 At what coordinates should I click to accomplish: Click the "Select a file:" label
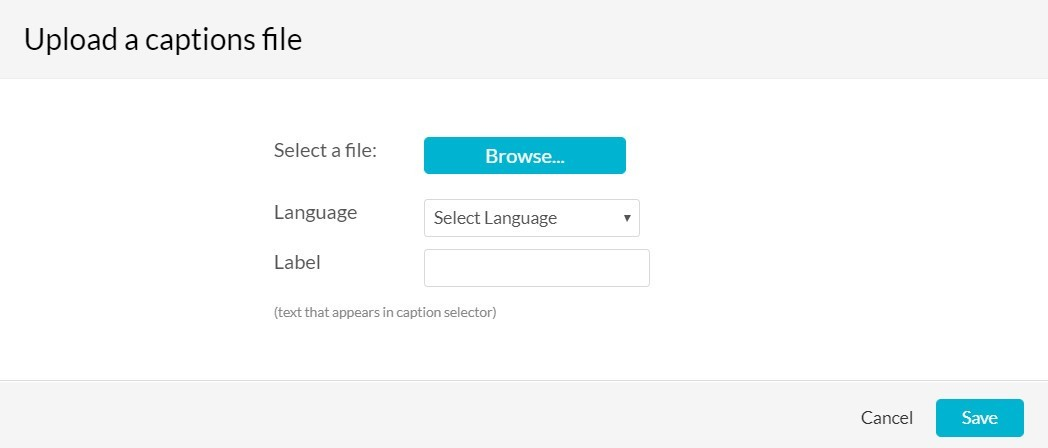pos(325,150)
